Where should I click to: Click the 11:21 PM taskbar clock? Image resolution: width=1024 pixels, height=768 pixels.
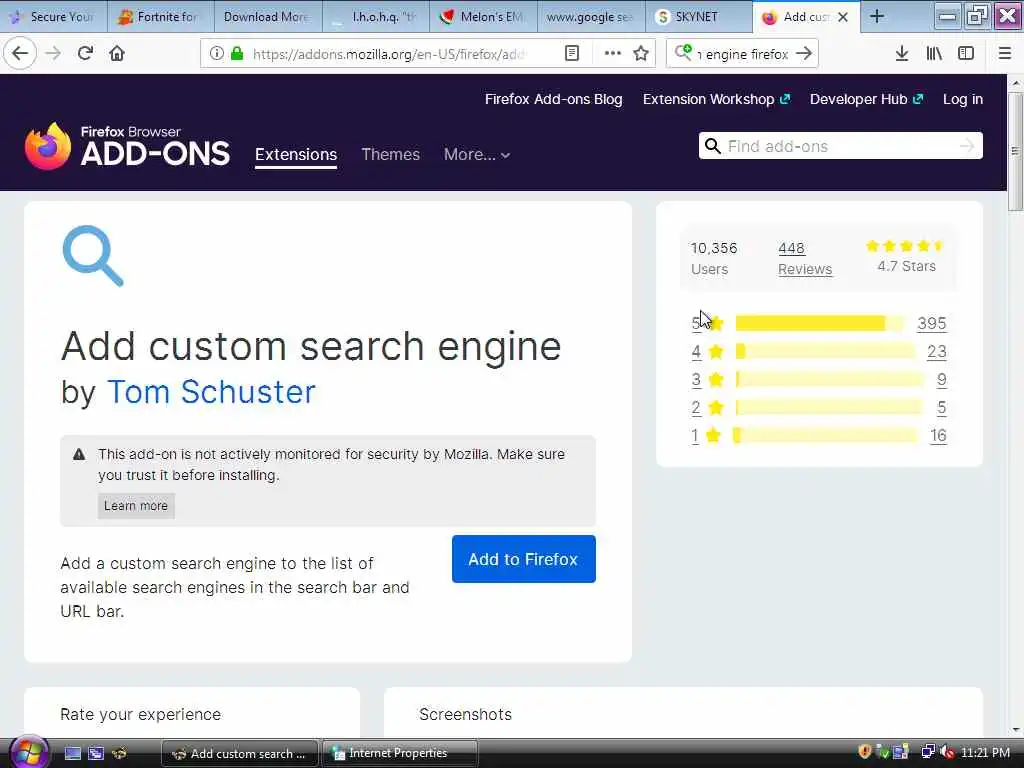(x=985, y=752)
